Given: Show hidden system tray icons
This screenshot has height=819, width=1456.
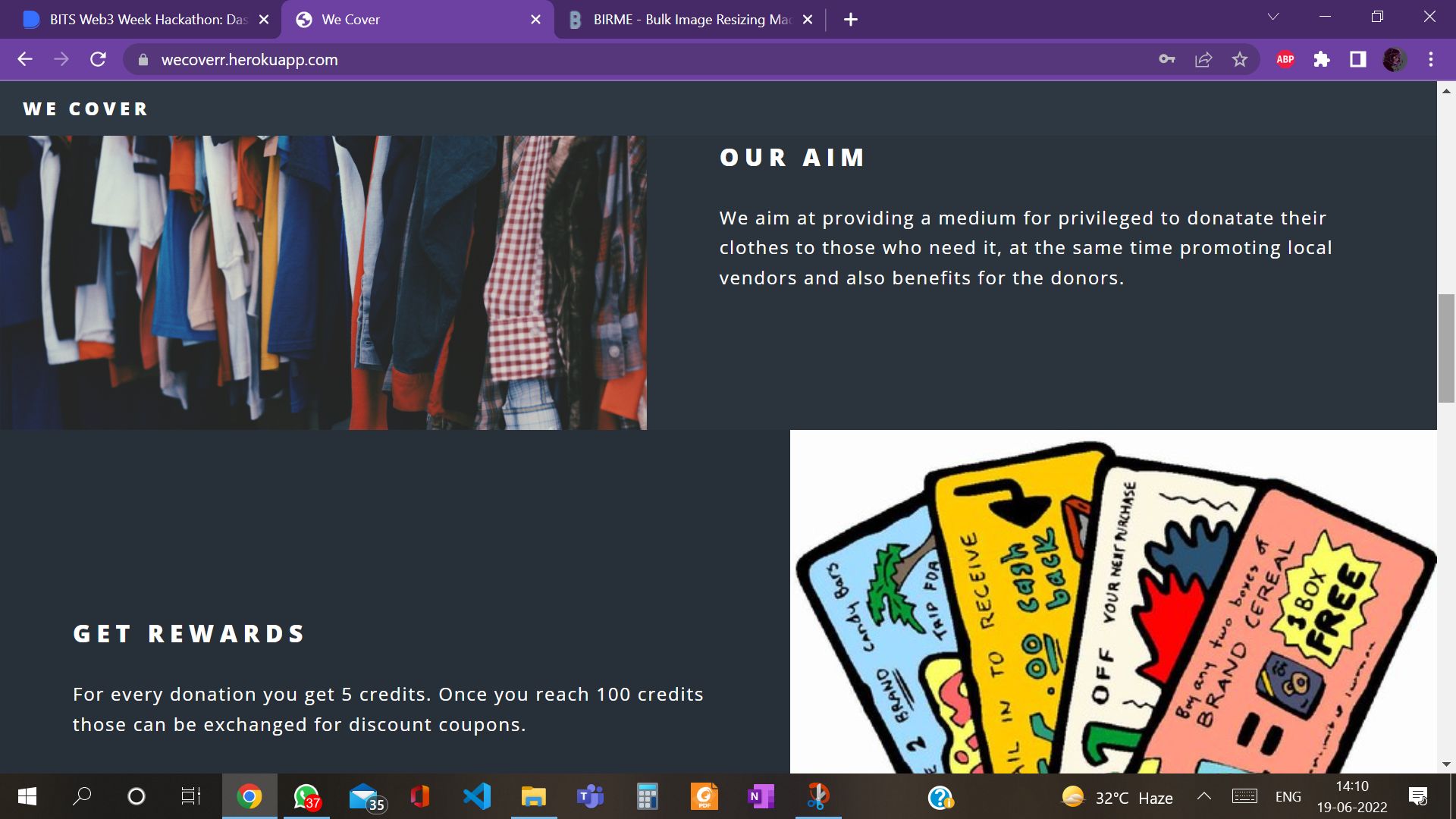Looking at the screenshot, I should [1203, 796].
